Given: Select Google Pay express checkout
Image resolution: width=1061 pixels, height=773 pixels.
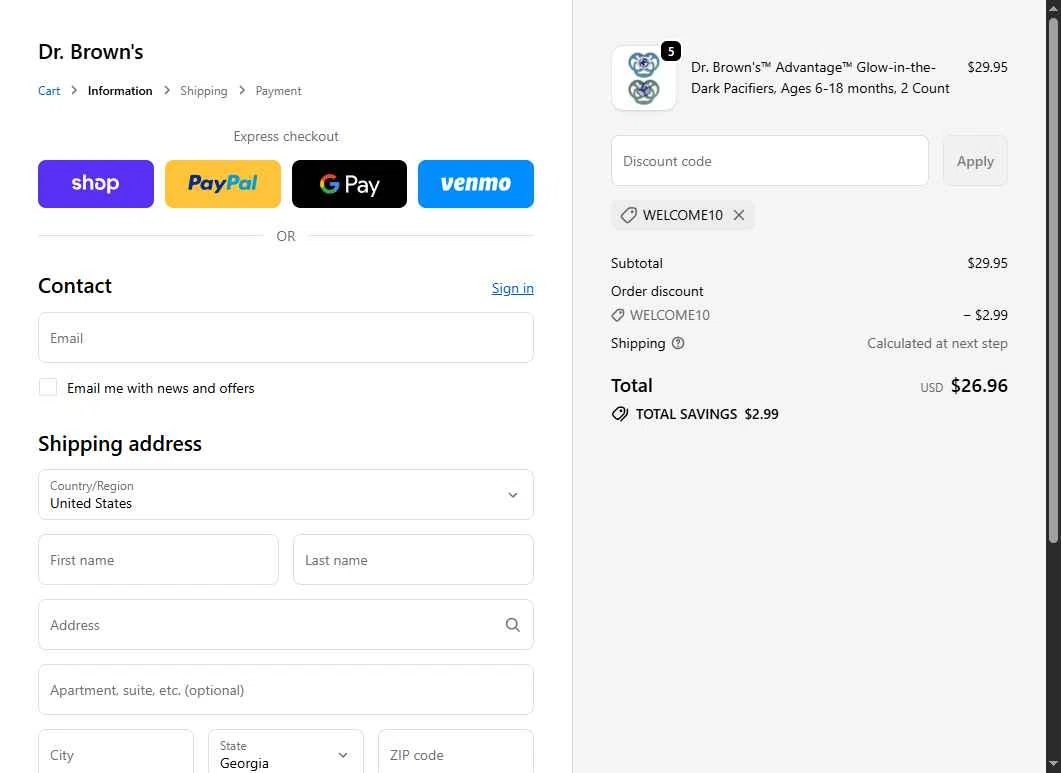Looking at the screenshot, I should click(x=349, y=183).
